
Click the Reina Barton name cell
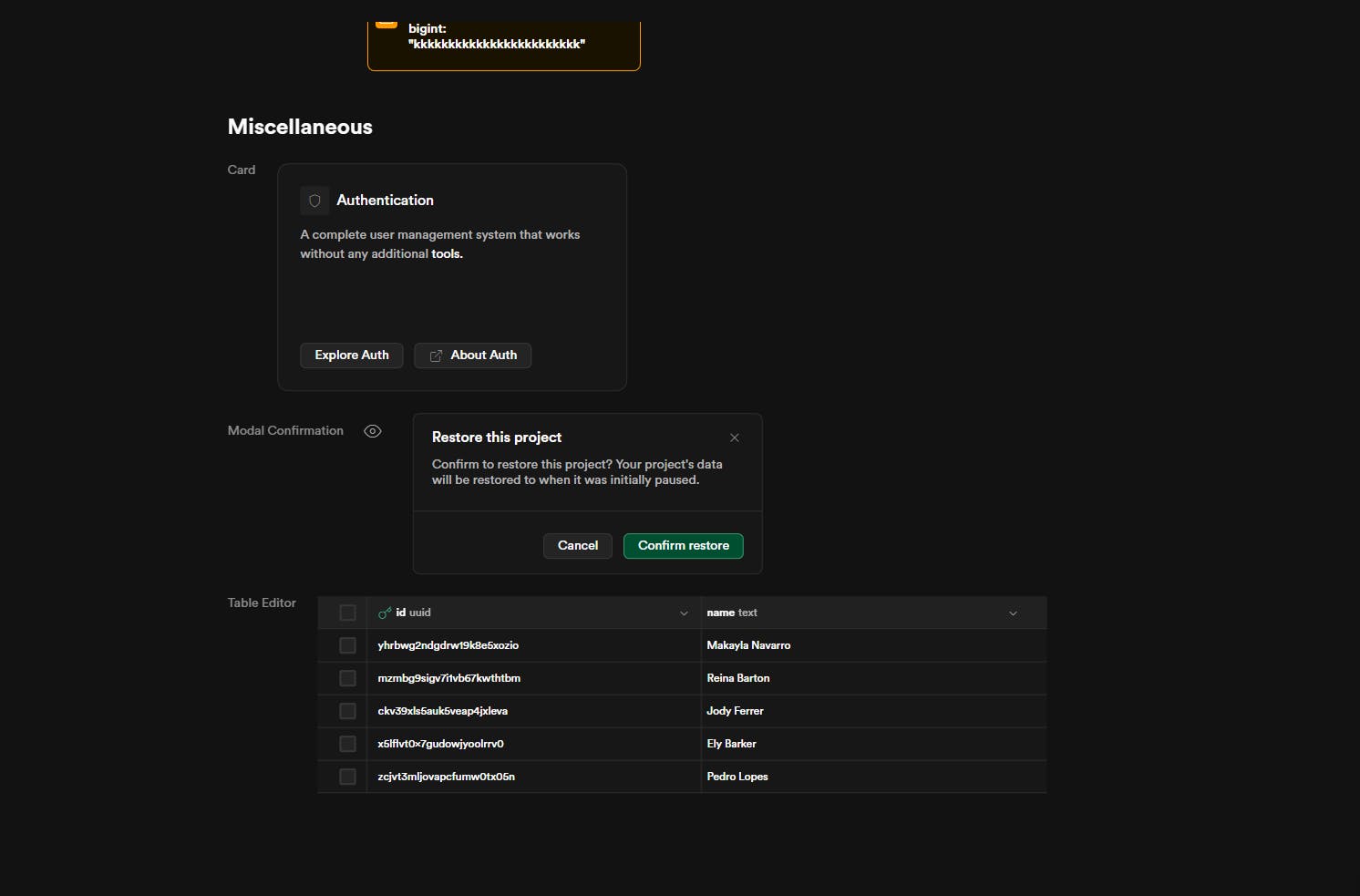[x=873, y=678]
